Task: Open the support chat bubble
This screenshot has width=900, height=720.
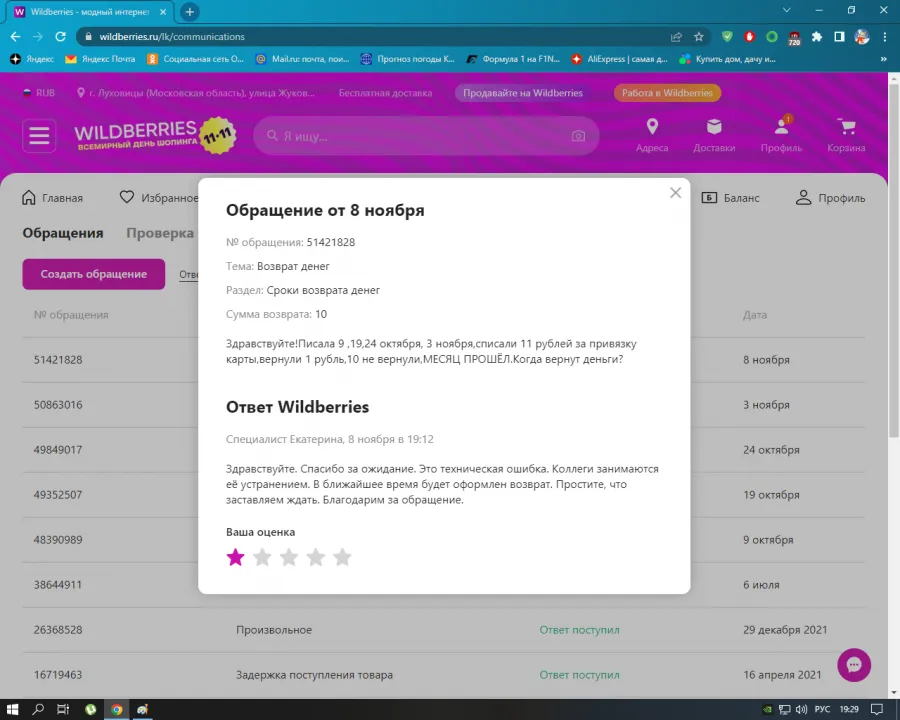Action: pos(854,665)
